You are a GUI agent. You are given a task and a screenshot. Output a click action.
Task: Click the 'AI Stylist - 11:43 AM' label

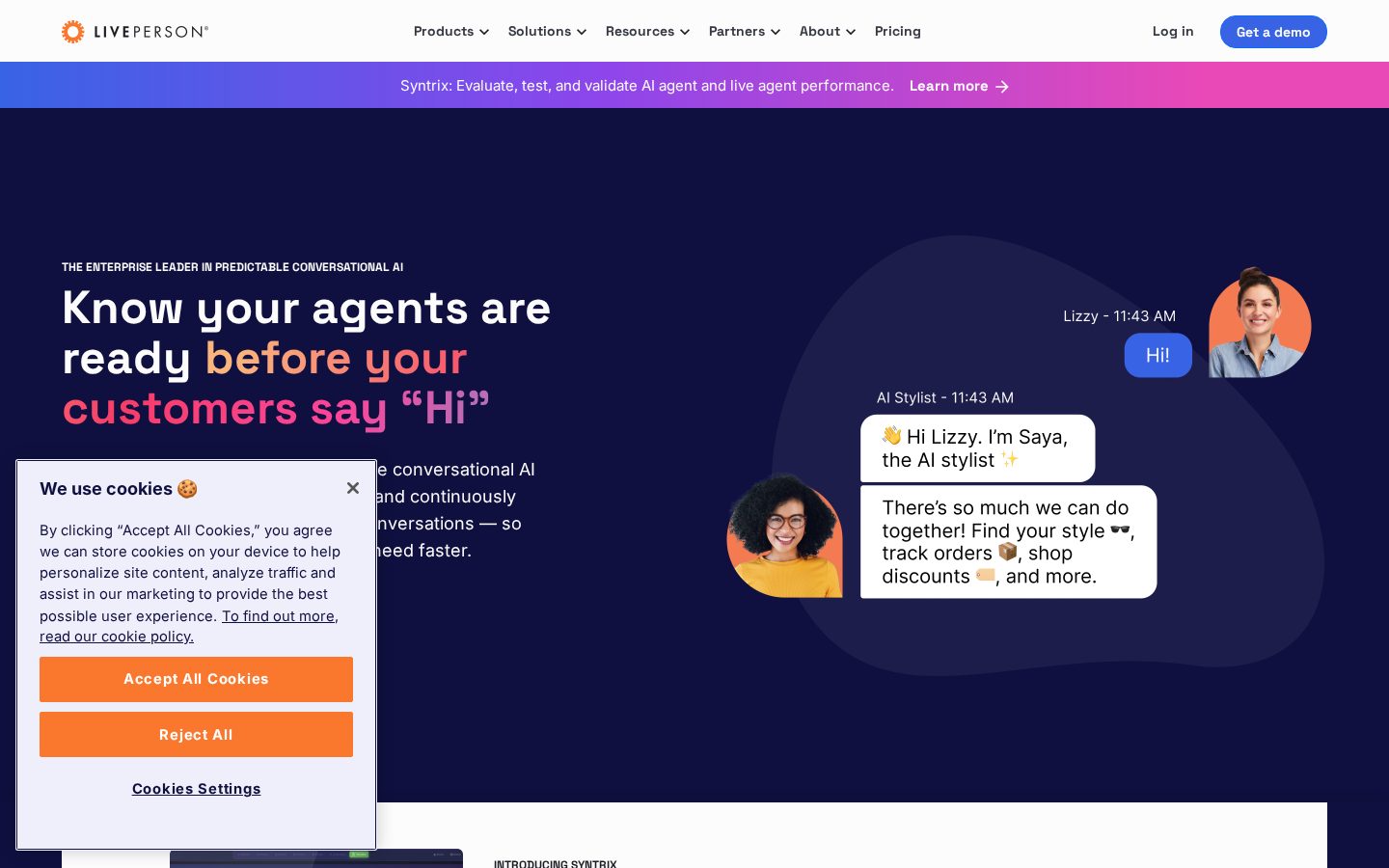[x=944, y=397]
